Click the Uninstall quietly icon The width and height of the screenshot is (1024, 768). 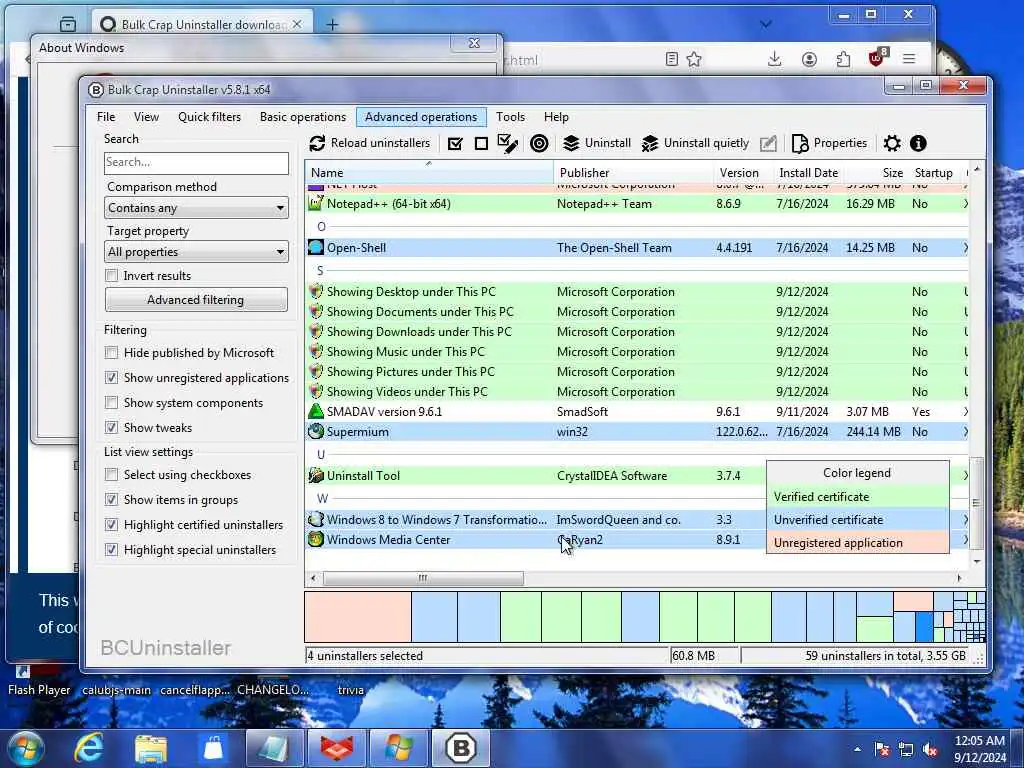coord(650,143)
